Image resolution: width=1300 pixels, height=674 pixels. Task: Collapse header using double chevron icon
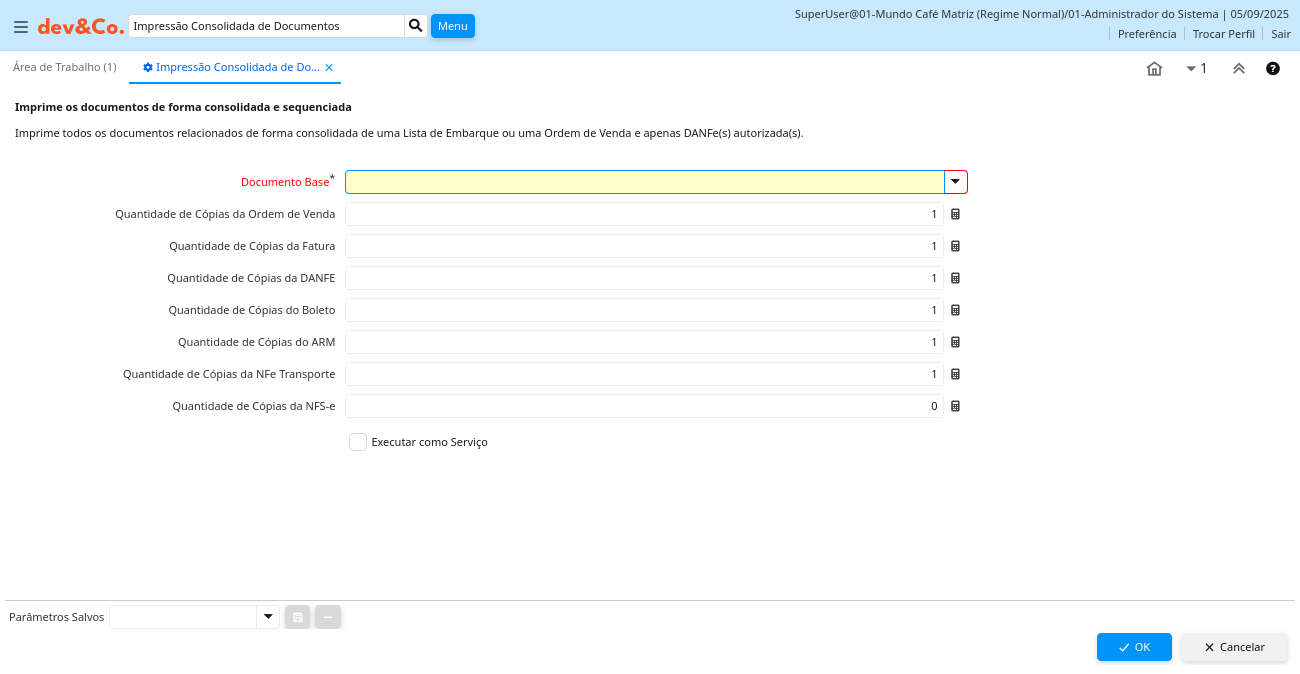pyautogui.click(x=1238, y=69)
